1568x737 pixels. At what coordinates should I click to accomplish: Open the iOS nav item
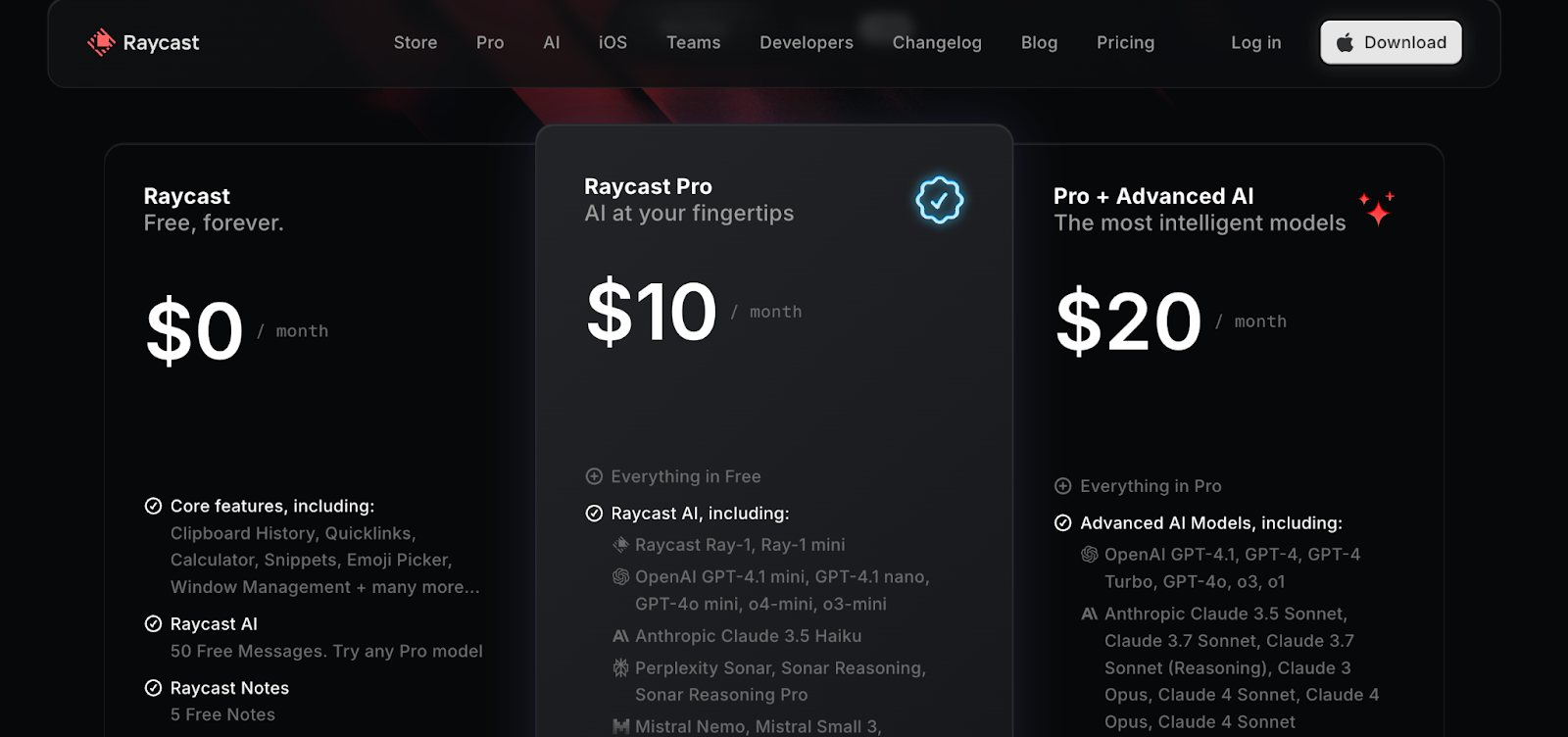[612, 42]
